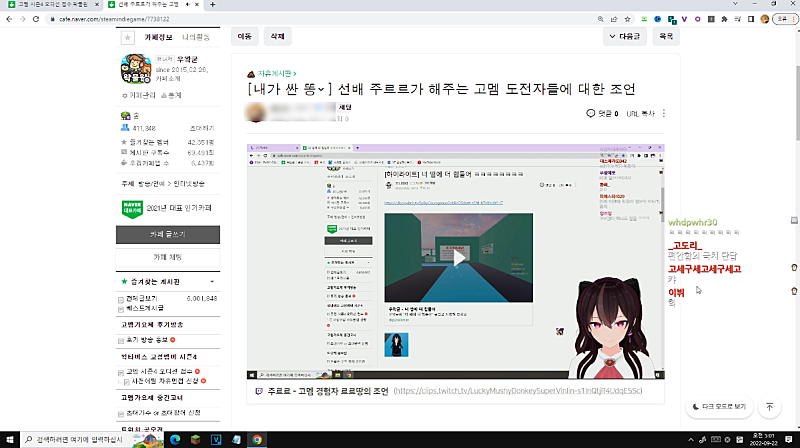This screenshot has height=448, width=800.
Task: Click the comment bubble icon (댓글)
Action: 591,114
